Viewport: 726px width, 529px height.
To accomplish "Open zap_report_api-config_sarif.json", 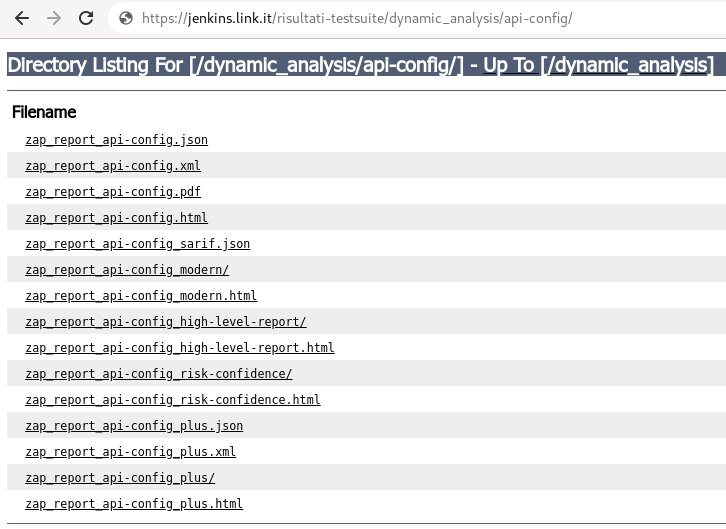I will (138, 243).
